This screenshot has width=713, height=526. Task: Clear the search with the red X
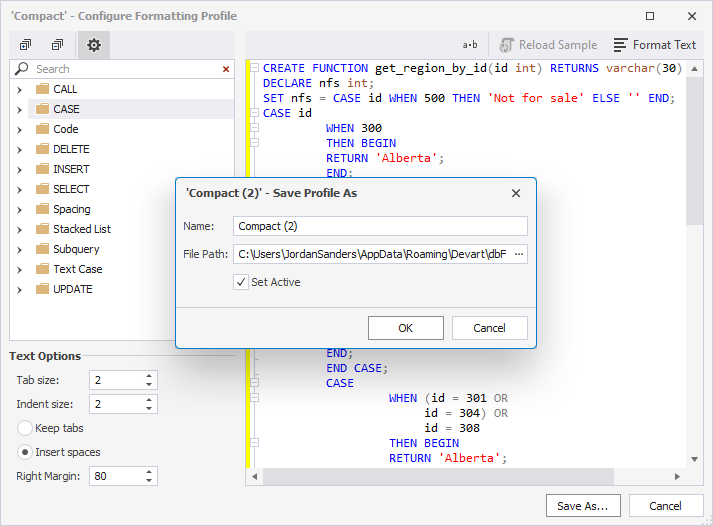pos(226,69)
